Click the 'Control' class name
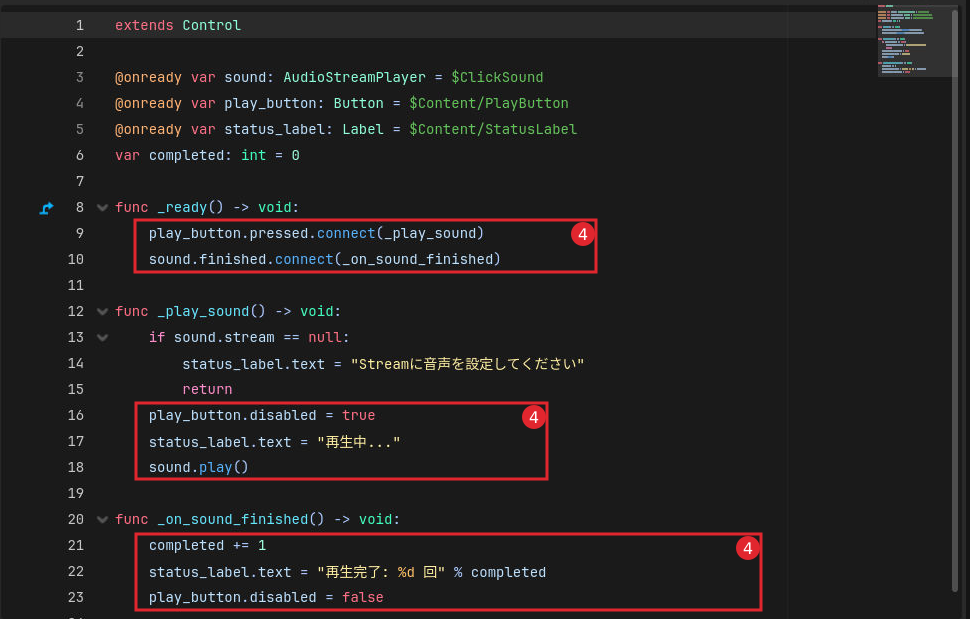Screen dimensions: 970x619 tap(212, 25)
